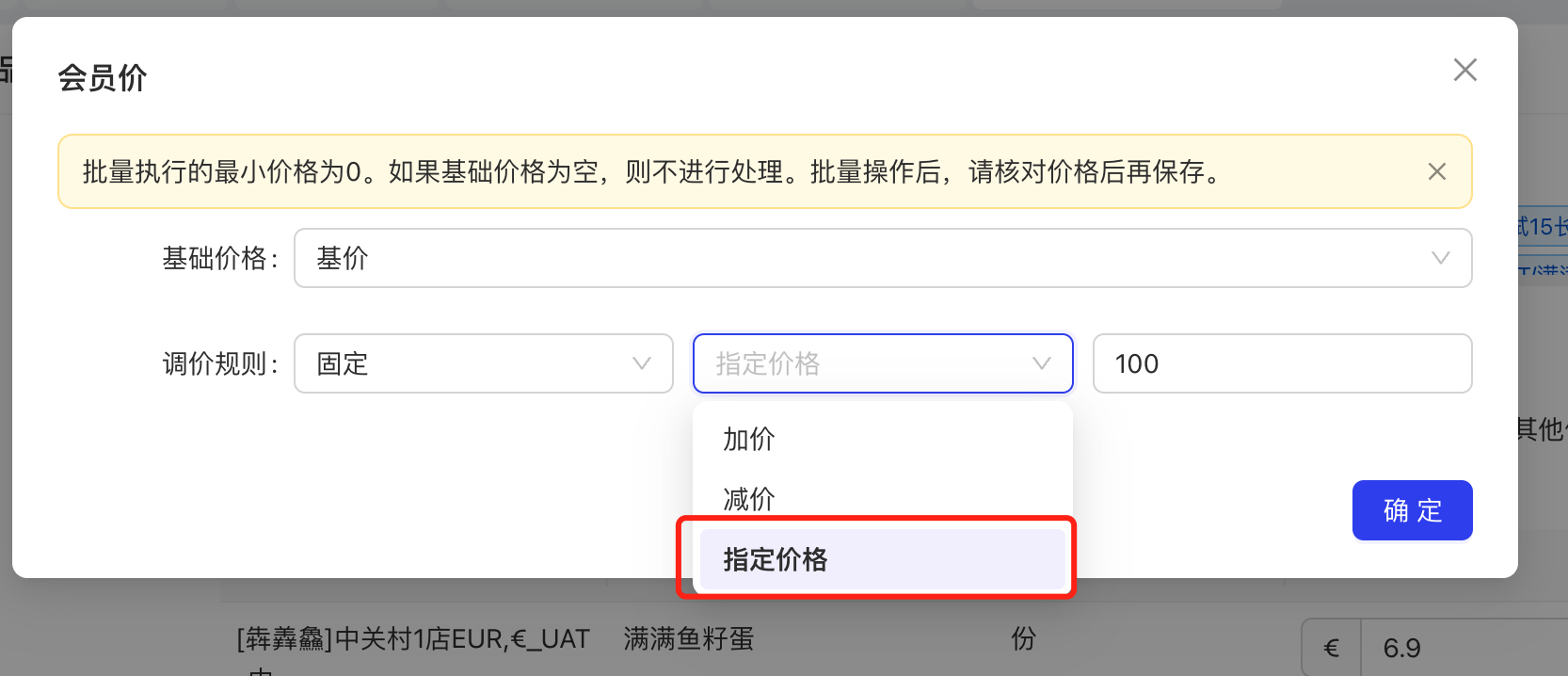Click the 基础价格 label

[220, 258]
